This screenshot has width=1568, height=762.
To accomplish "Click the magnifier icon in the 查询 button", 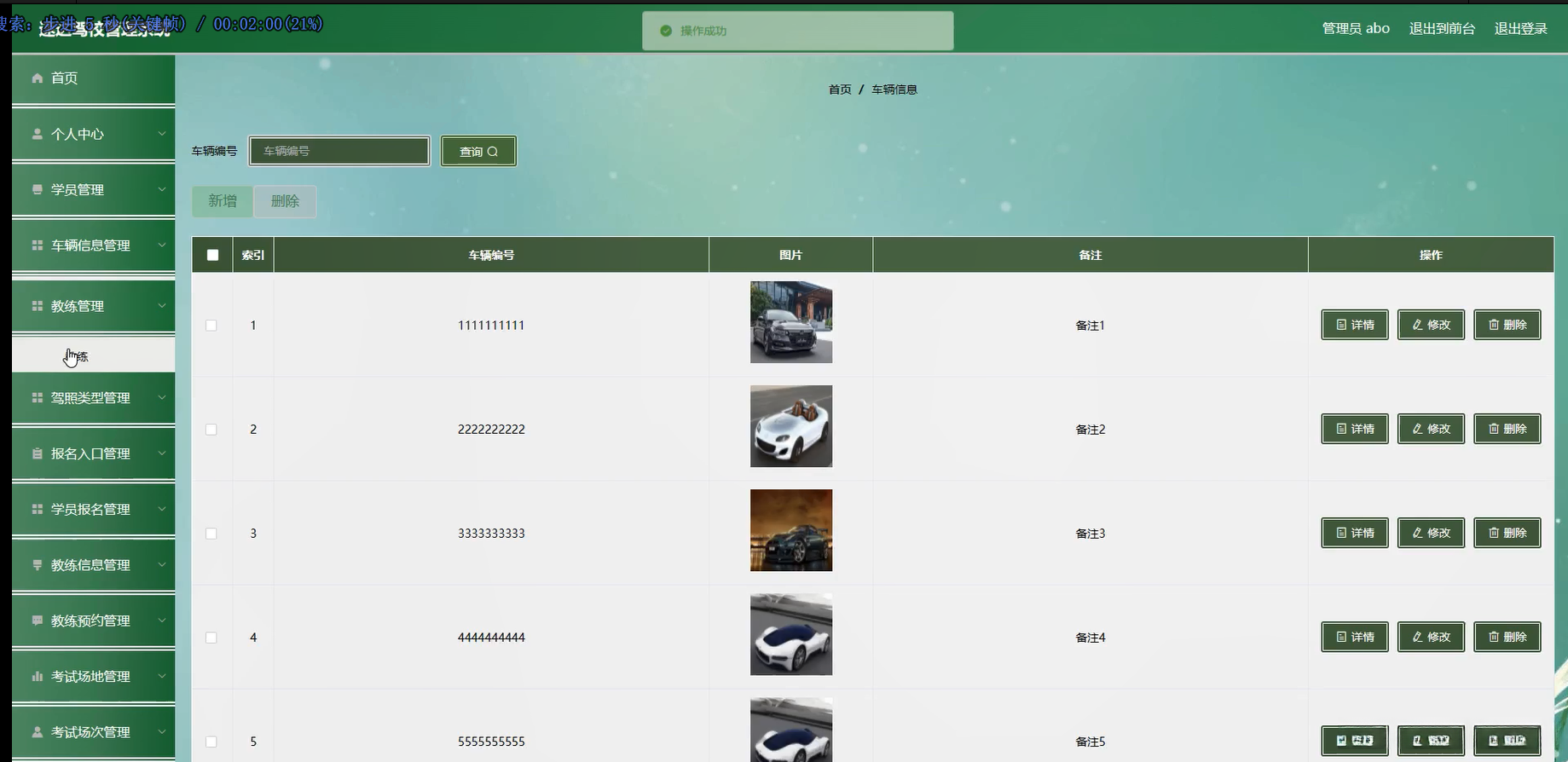I will (x=493, y=152).
